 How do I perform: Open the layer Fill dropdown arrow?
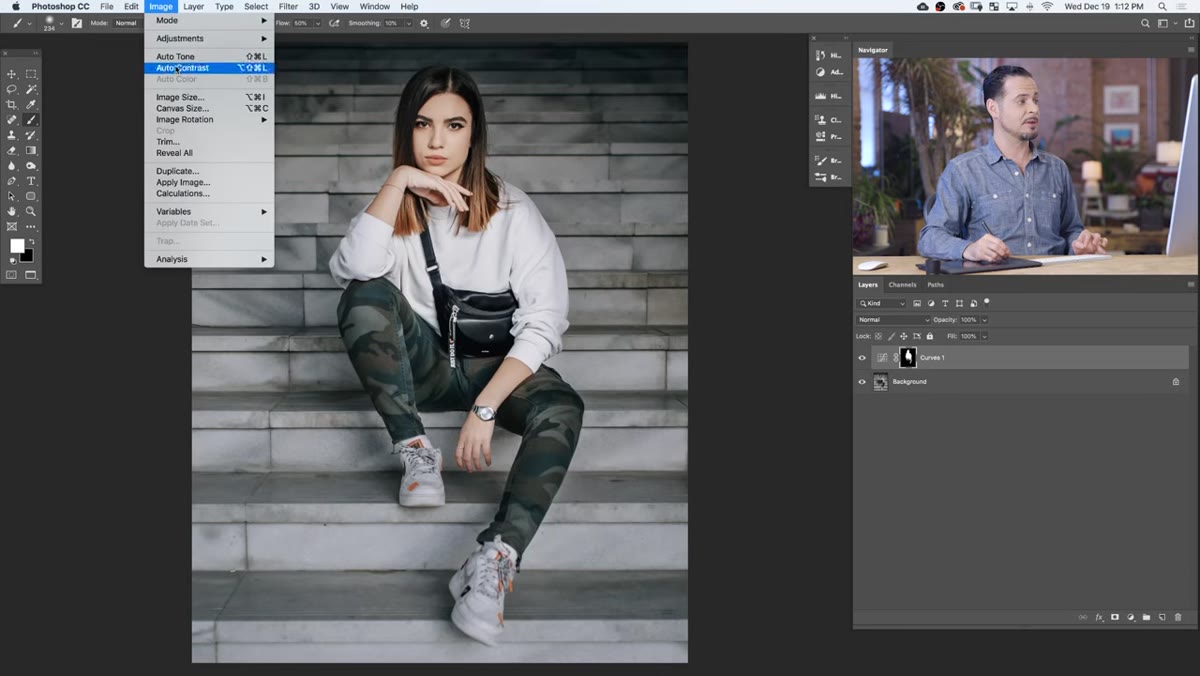point(984,336)
